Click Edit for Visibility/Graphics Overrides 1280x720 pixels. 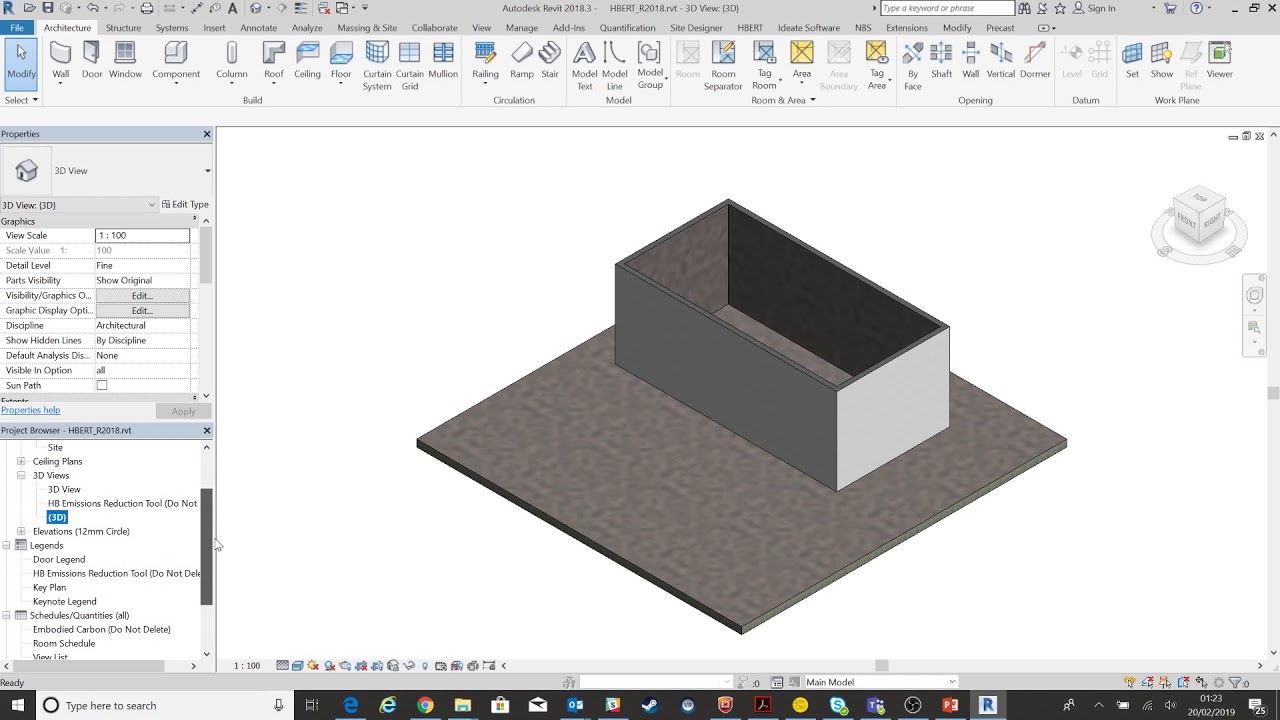pyautogui.click(x=142, y=296)
